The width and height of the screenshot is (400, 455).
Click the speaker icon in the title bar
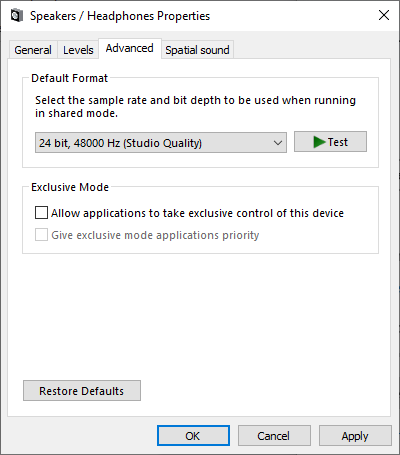click(17, 16)
